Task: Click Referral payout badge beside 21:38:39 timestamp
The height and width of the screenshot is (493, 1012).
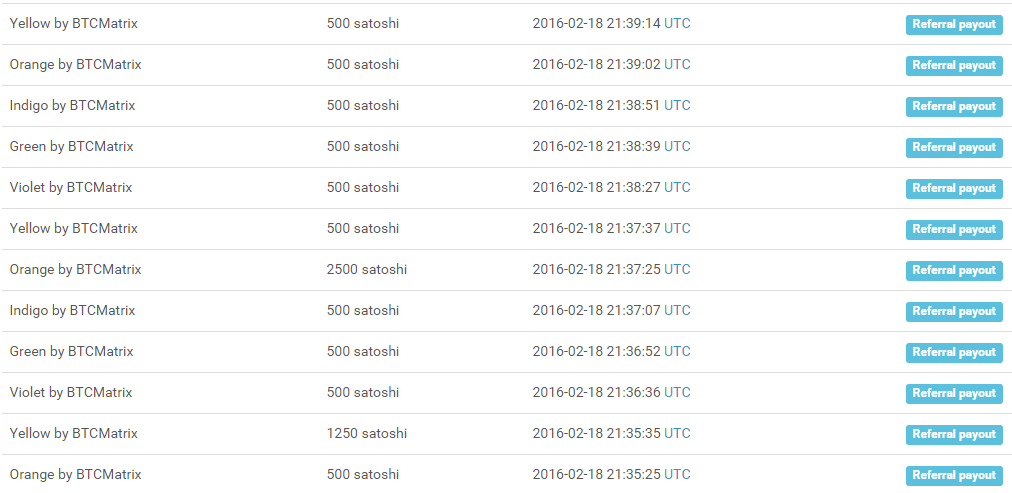Action: [x=954, y=147]
